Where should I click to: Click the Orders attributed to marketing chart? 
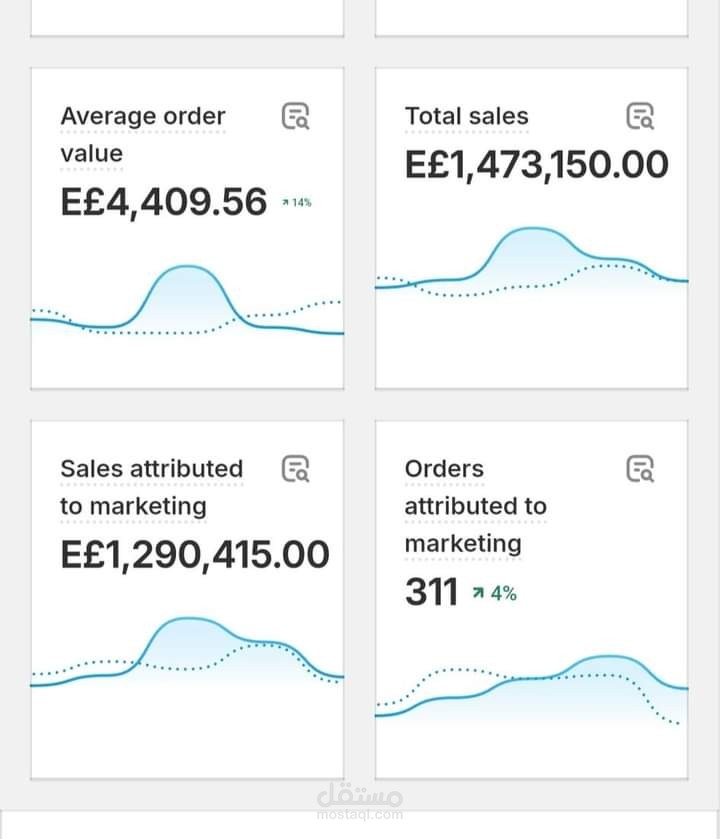[531, 689]
